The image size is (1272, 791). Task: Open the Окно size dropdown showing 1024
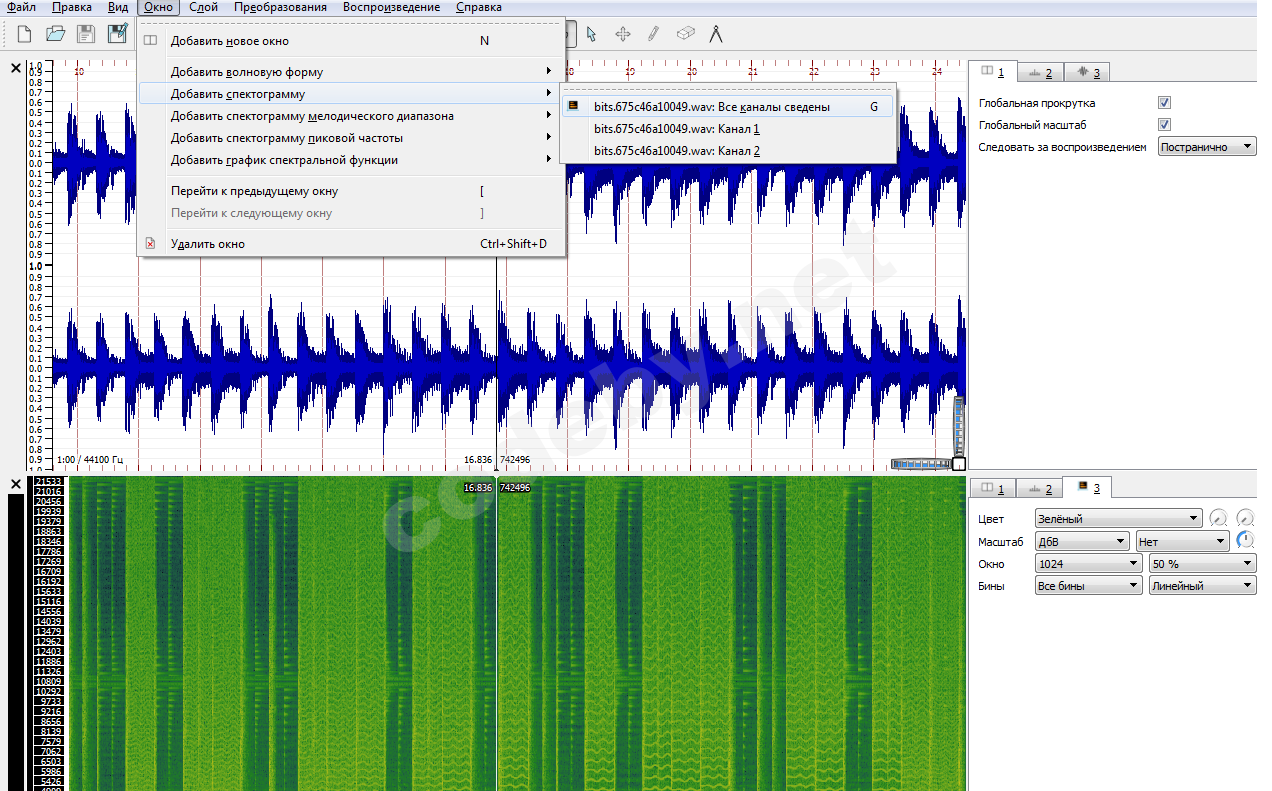tap(1088, 564)
